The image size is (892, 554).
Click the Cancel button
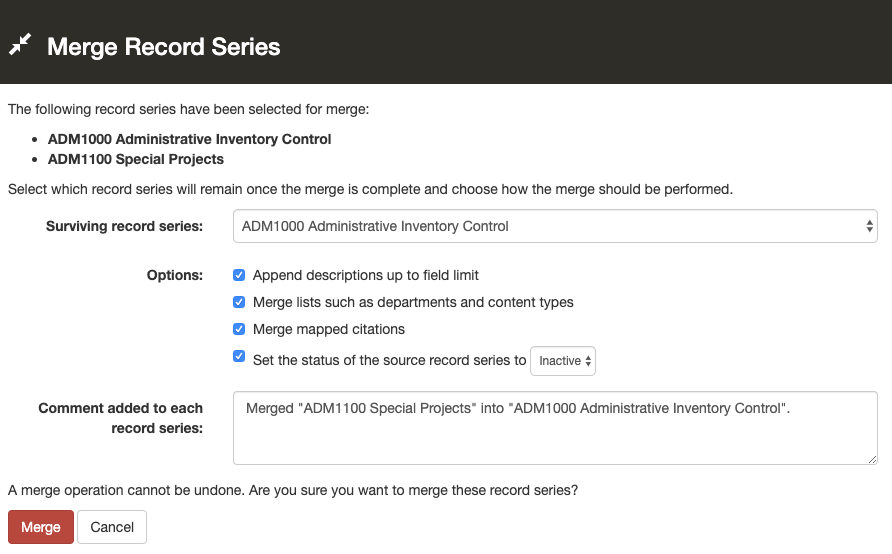(112, 527)
